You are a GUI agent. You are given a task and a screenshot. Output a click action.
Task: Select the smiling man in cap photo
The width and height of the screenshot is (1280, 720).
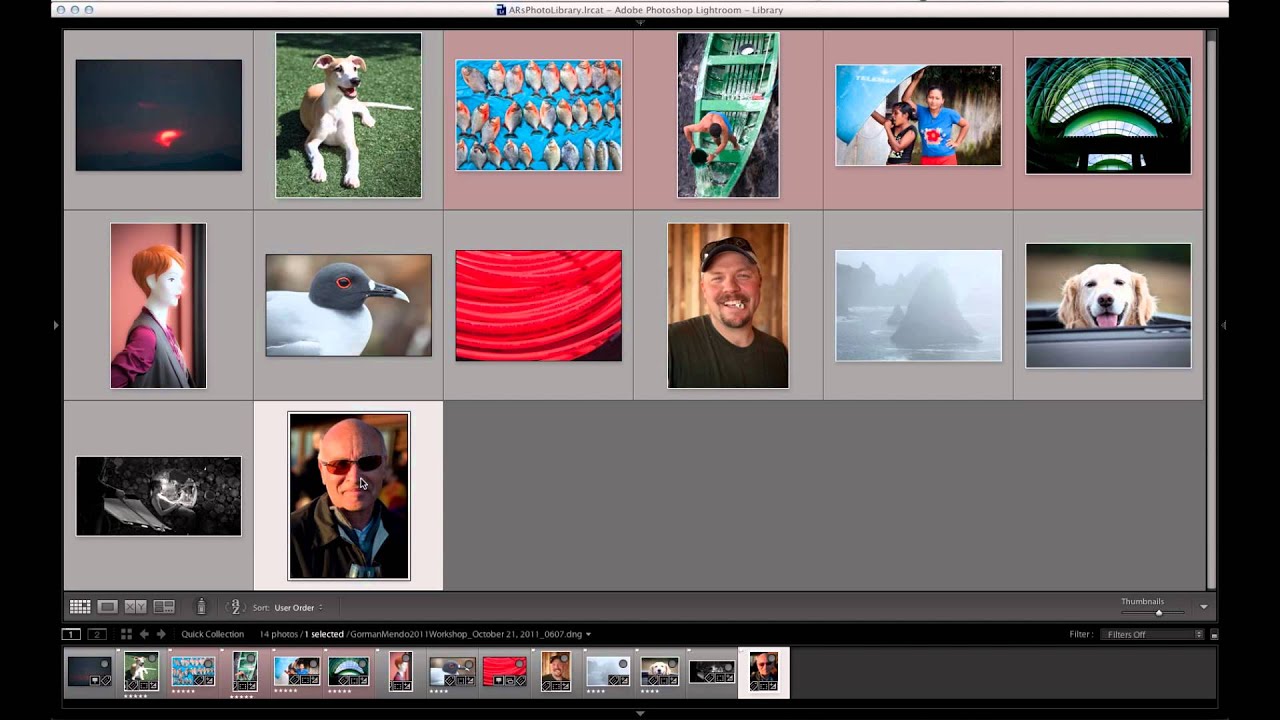(x=728, y=305)
